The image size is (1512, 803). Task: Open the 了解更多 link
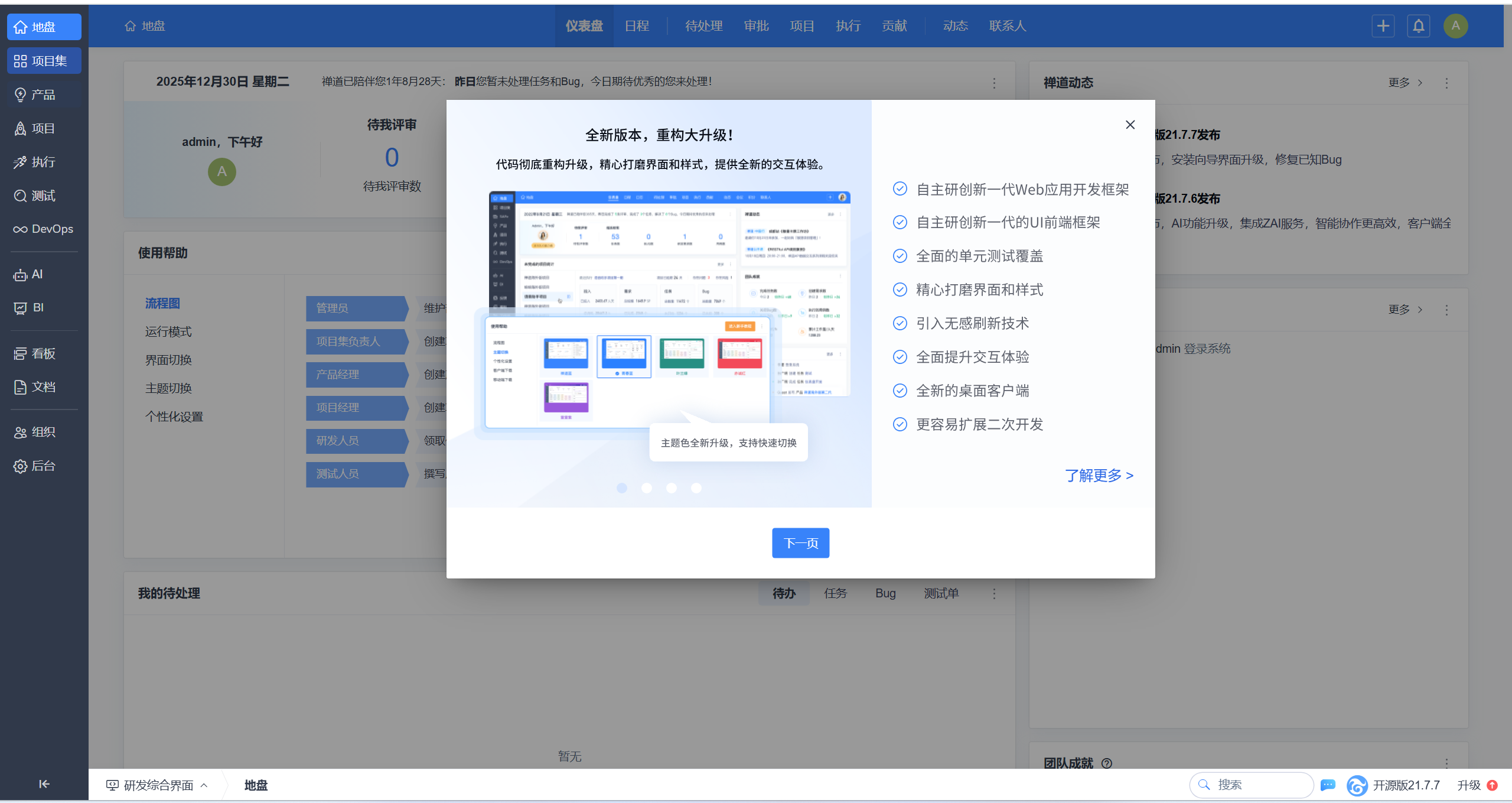(x=1099, y=476)
